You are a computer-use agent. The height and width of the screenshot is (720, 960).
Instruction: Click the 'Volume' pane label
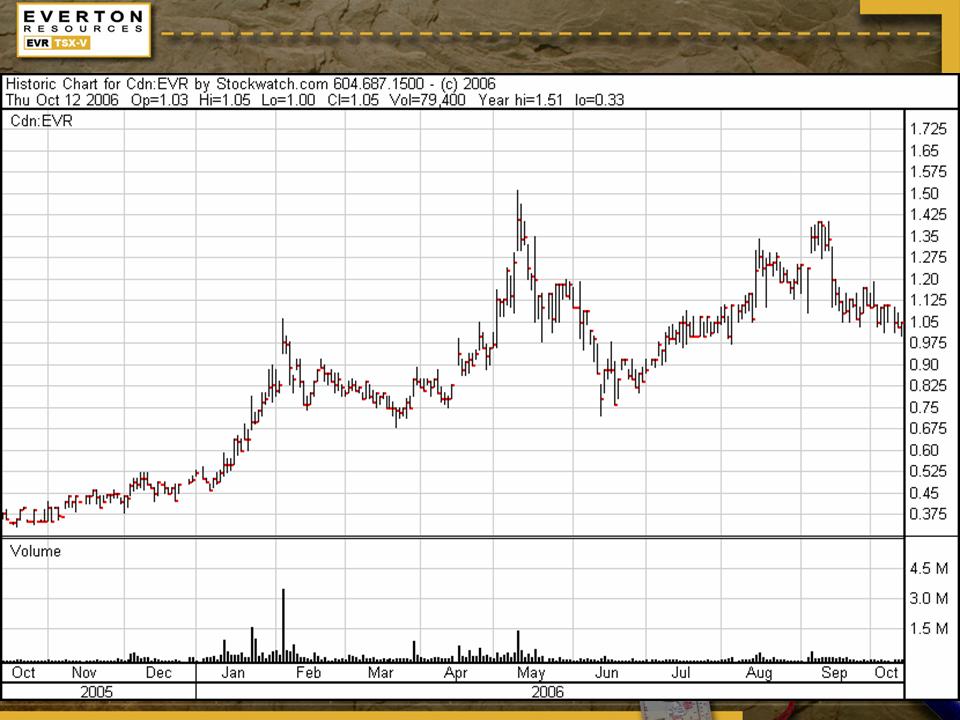click(x=36, y=551)
